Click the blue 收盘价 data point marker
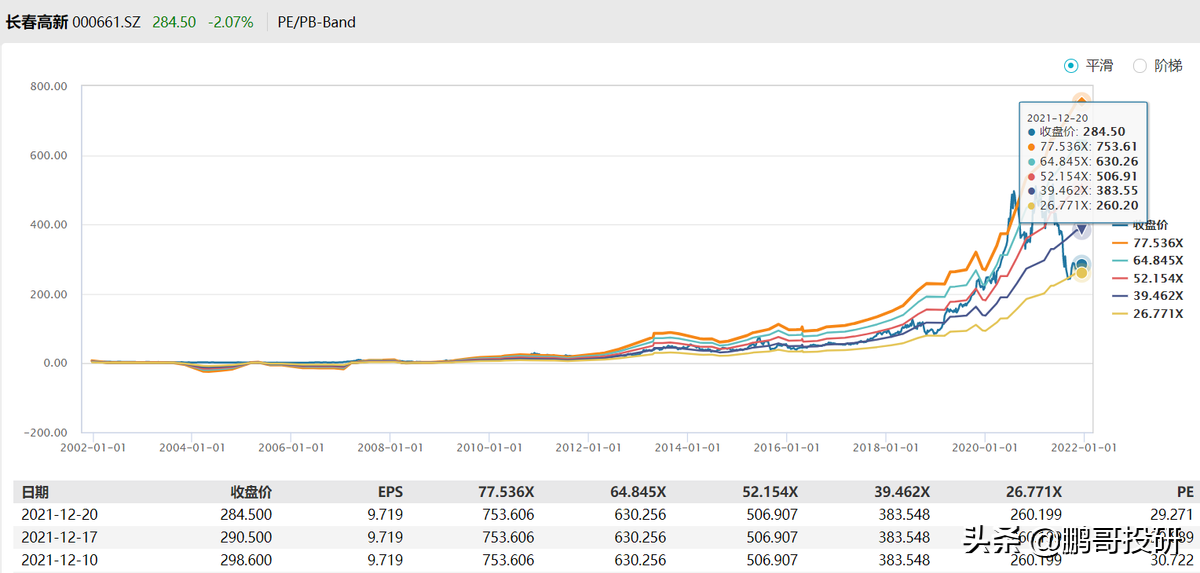Screen dimensions: 1200x573 [1081, 264]
